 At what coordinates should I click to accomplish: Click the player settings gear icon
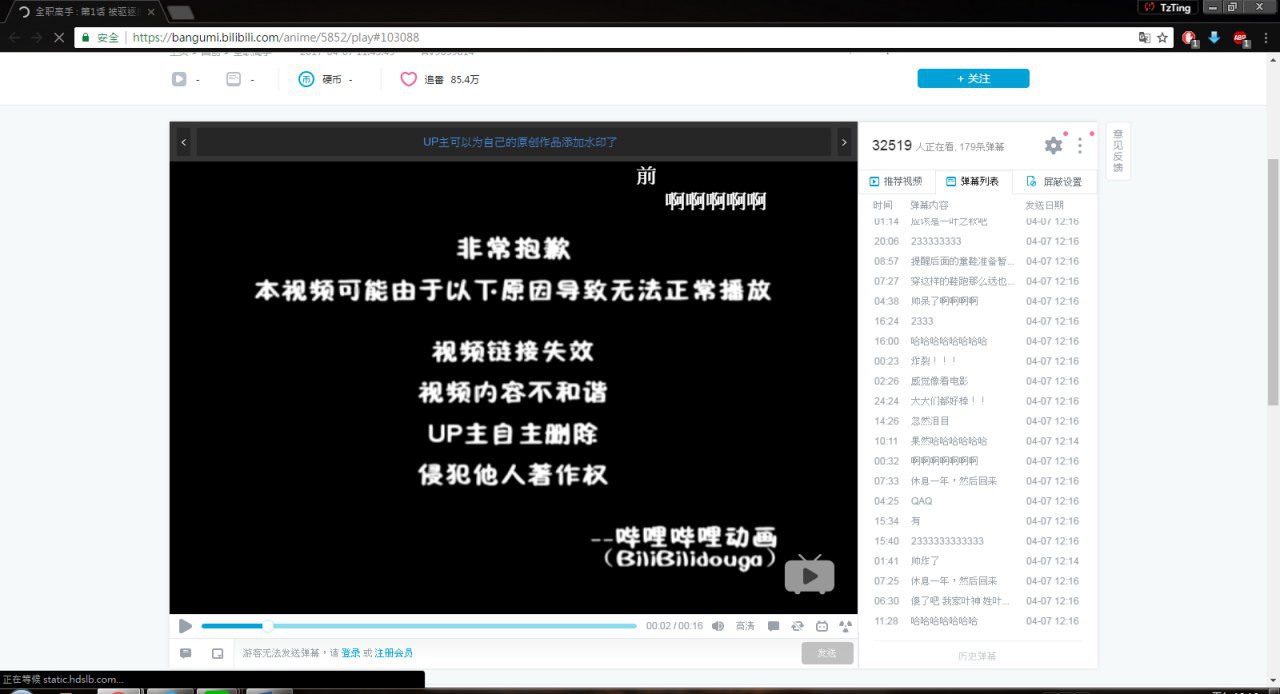click(x=1053, y=146)
